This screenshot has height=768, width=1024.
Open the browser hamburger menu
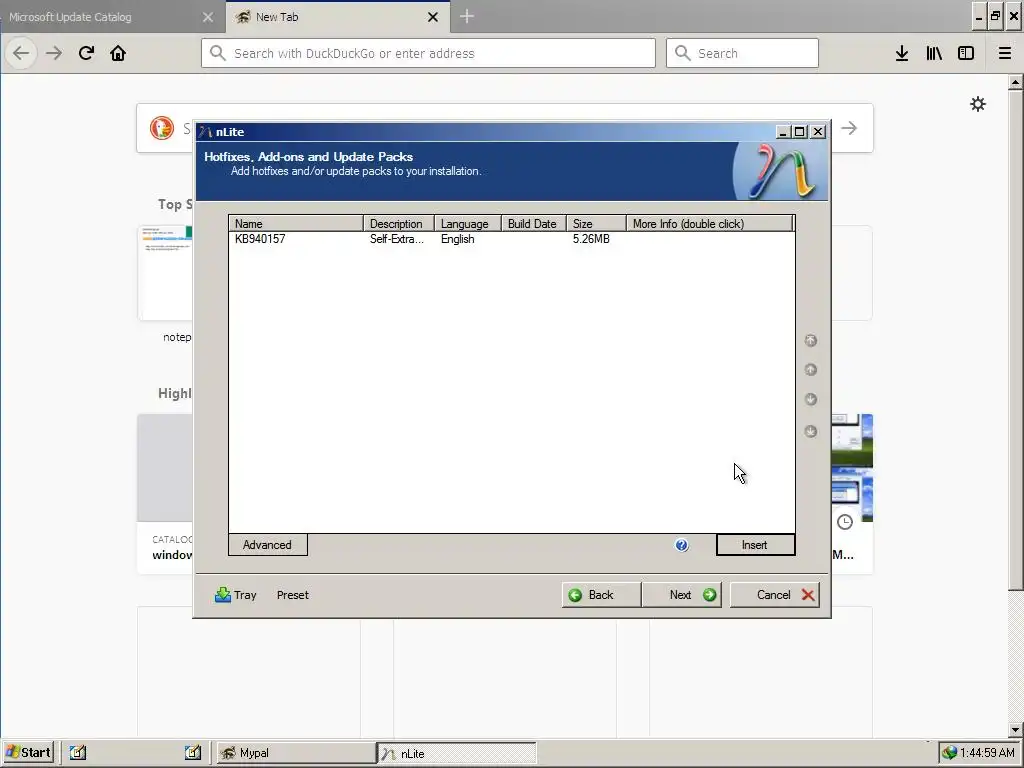pyautogui.click(x=1005, y=53)
